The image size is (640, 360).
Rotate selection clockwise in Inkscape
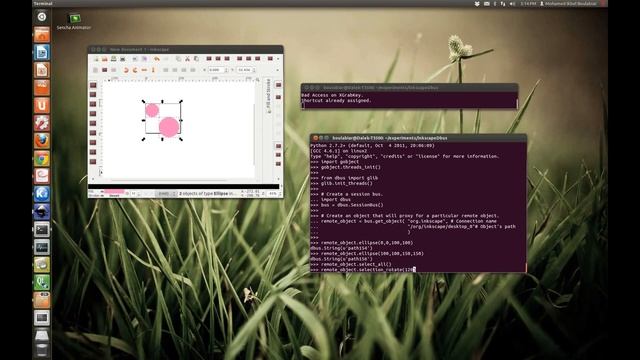click(x=135, y=70)
